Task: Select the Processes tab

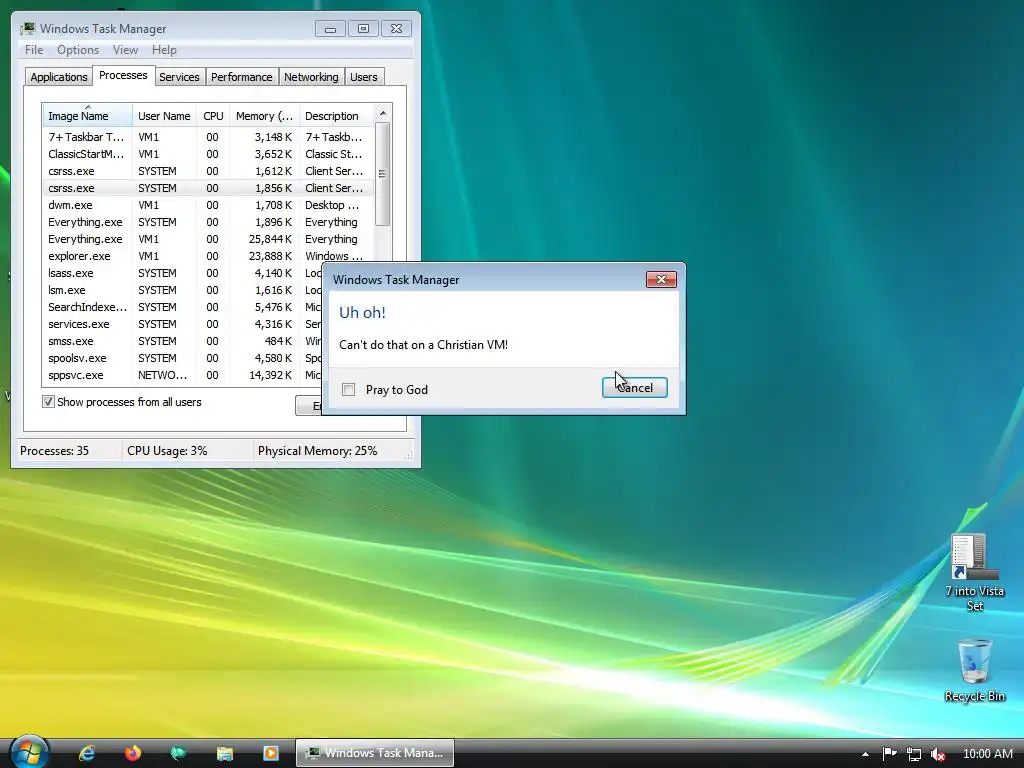Action: point(123,76)
